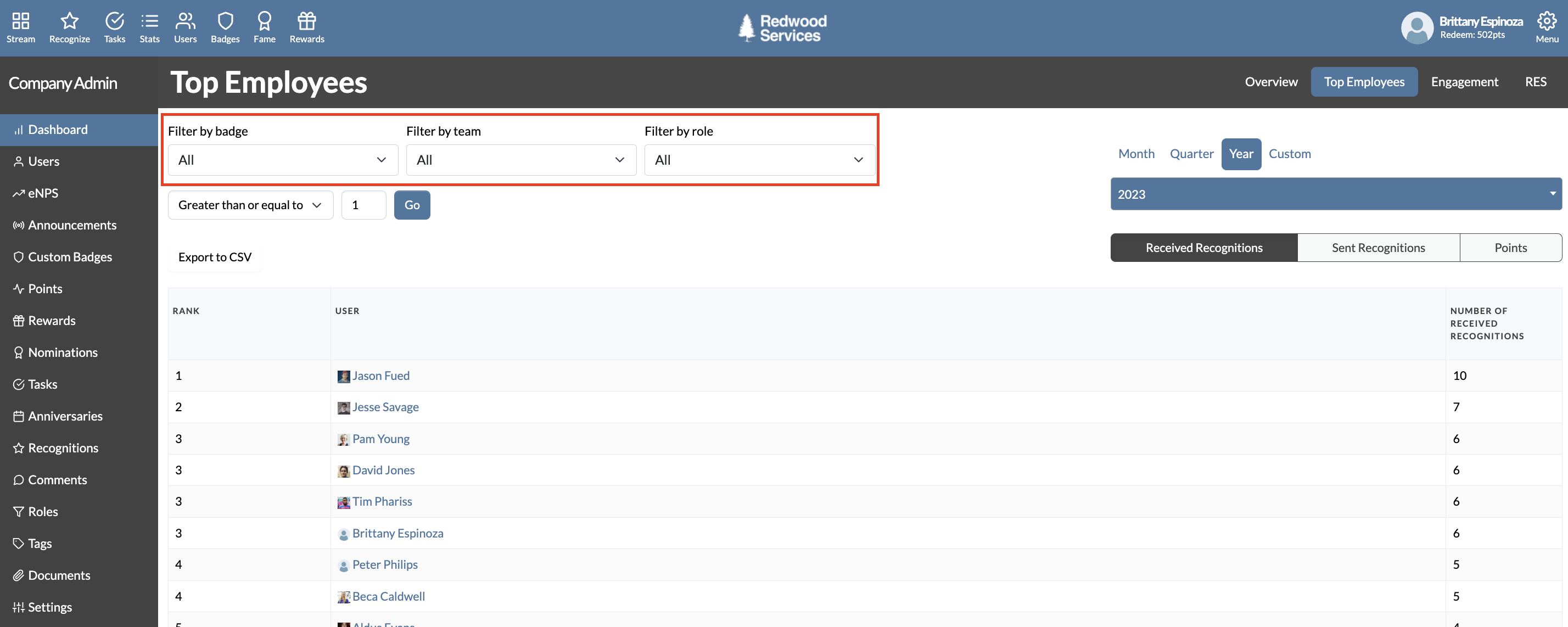The image size is (1568, 627).
Task: Switch to the Overview tab
Action: (x=1271, y=82)
